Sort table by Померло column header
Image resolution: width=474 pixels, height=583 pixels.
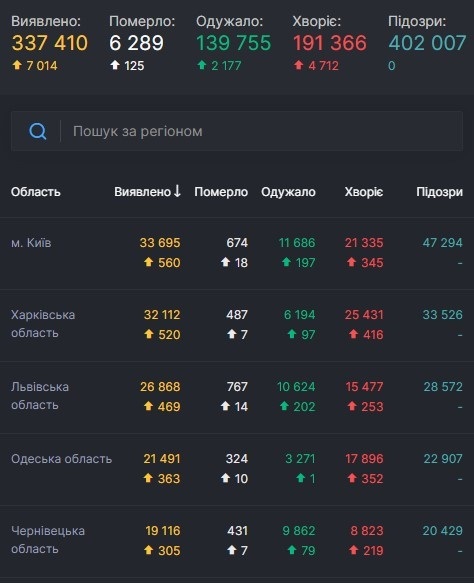pyautogui.click(x=221, y=192)
